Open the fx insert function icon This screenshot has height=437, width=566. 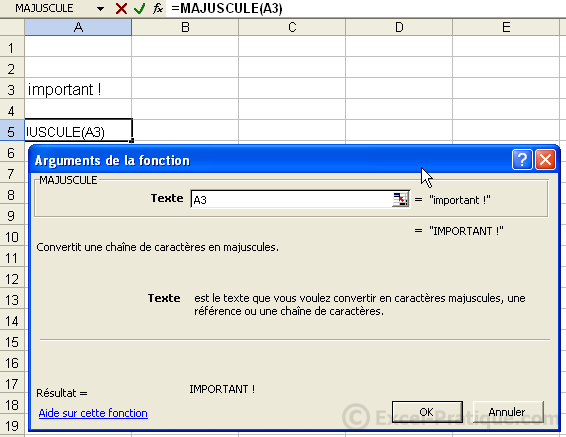coord(158,8)
